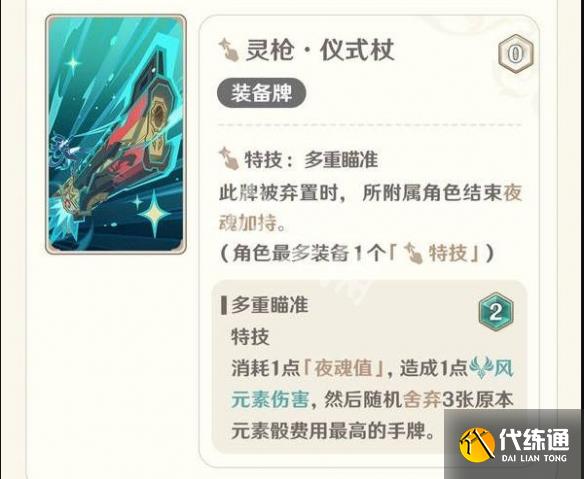
Task: Click the 灵枪·仪式杖 card artwork thumbnail
Action: (116, 134)
